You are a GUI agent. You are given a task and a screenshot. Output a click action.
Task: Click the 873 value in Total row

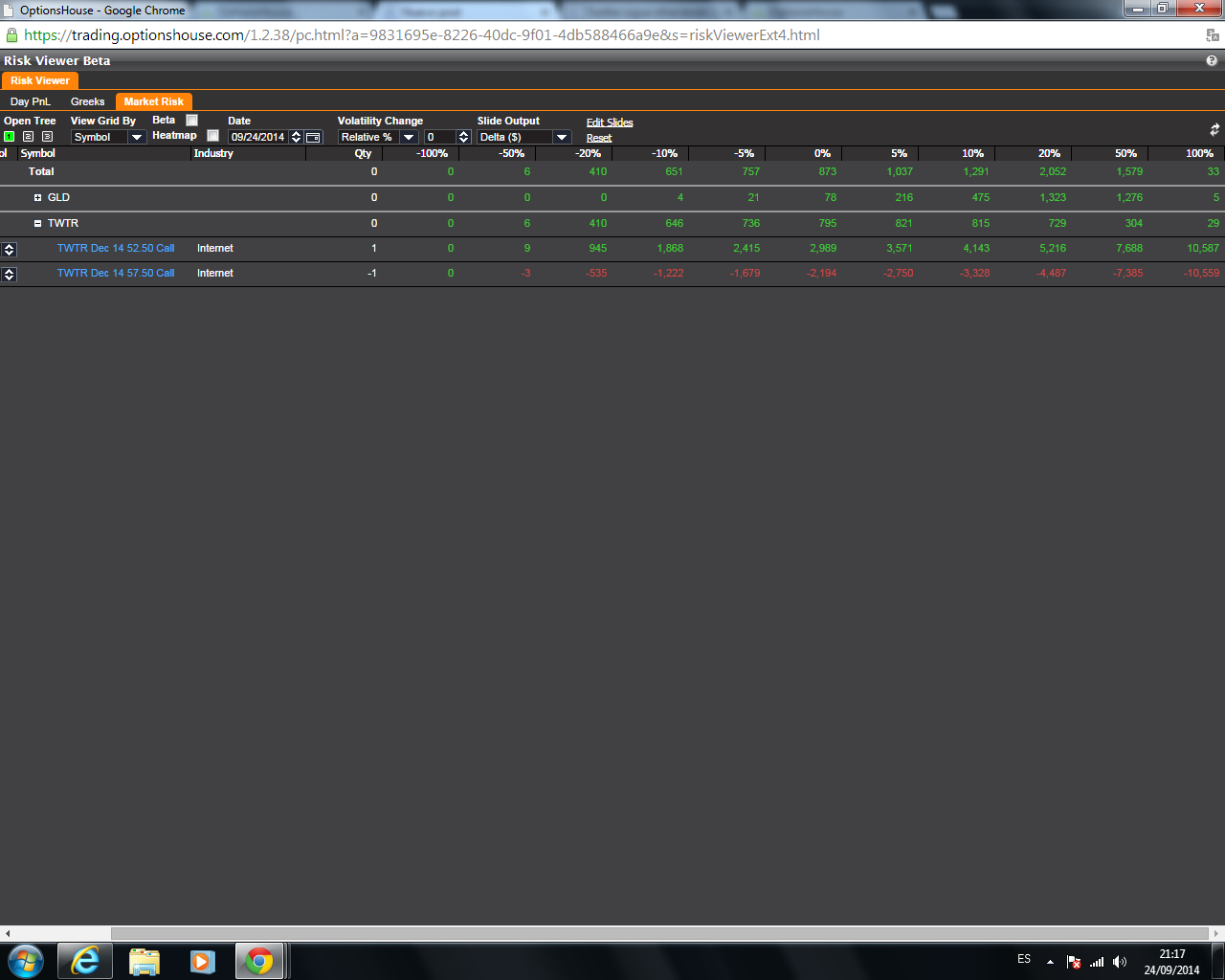[x=827, y=172]
